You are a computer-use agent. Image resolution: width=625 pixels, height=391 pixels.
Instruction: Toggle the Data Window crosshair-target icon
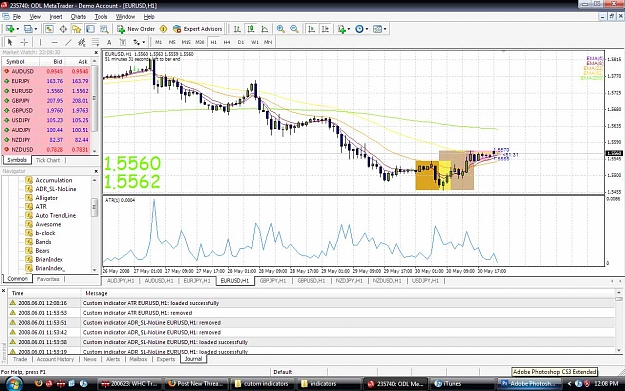tap(63, 29)
